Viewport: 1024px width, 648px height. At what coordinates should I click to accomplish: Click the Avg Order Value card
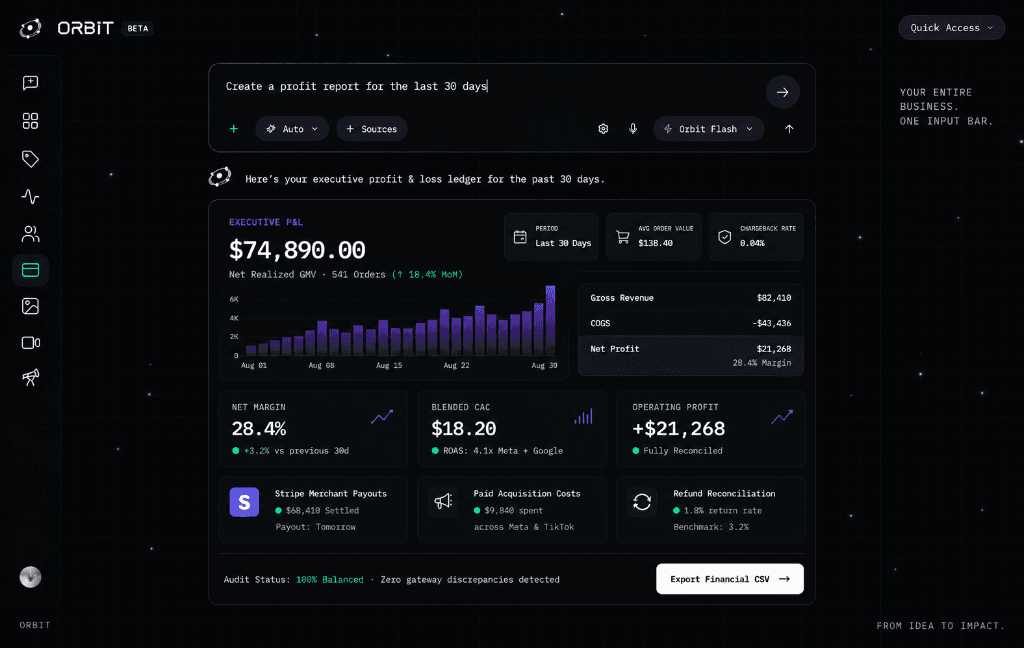tap(654, 236)
